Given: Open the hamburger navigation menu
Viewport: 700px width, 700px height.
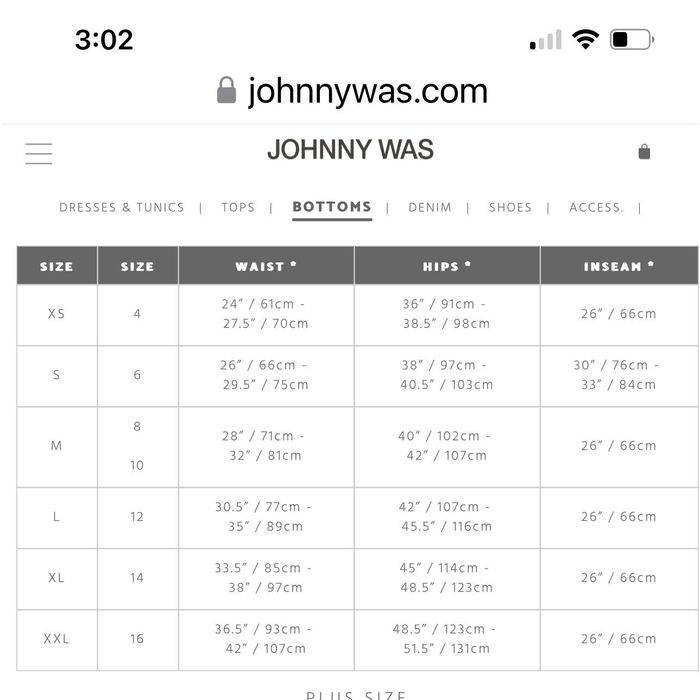Looking at the screenshot, I should click(39, 153).
